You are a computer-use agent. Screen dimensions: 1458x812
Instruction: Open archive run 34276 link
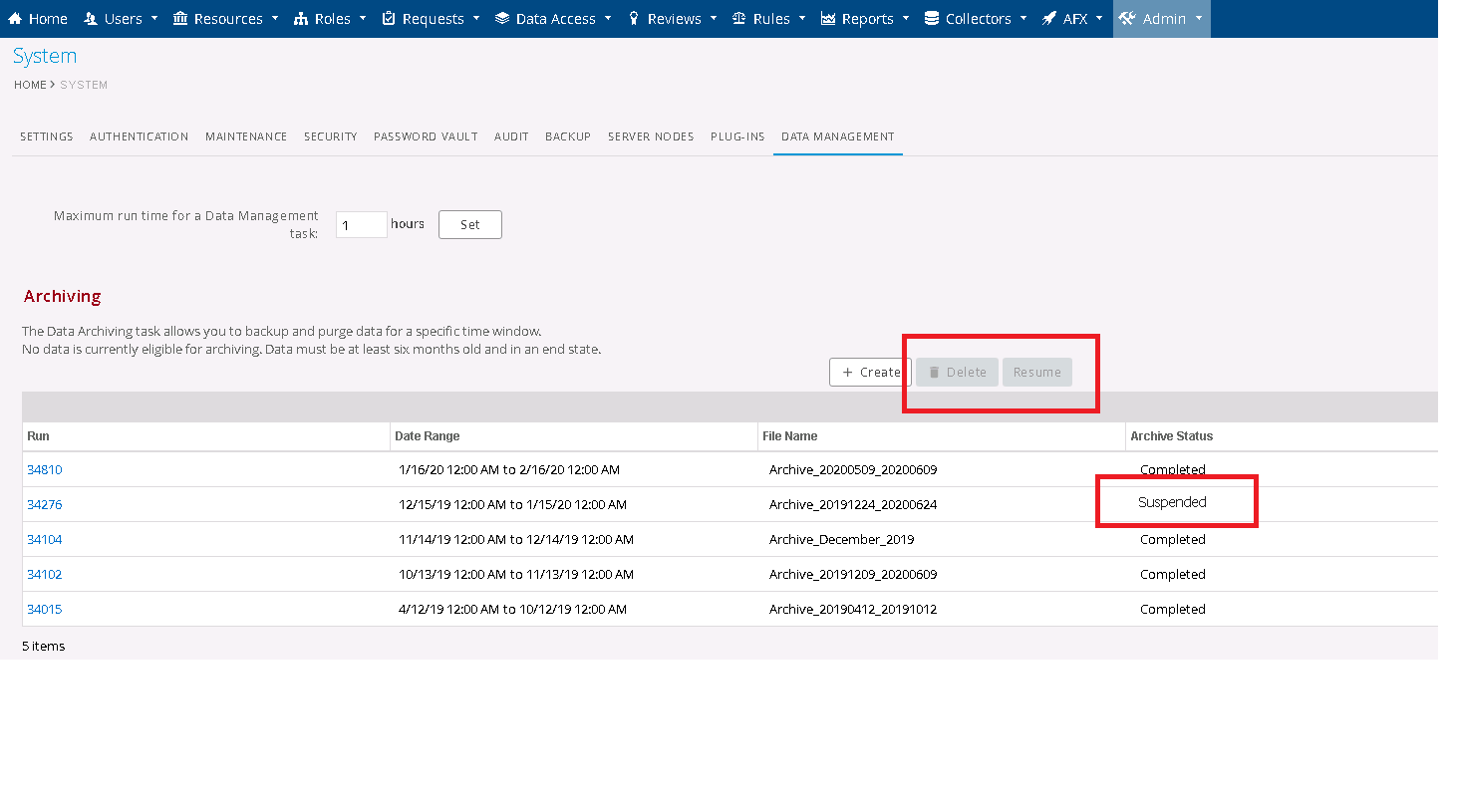[45, 505]
